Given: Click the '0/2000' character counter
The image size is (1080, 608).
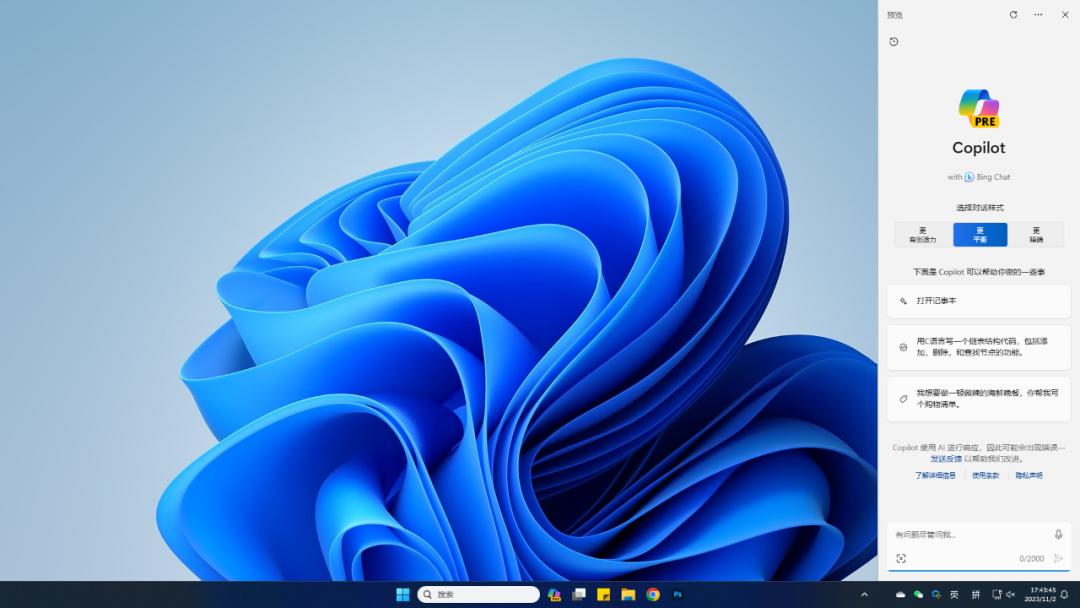Looking at the screenshot, I should point(1032,559).
